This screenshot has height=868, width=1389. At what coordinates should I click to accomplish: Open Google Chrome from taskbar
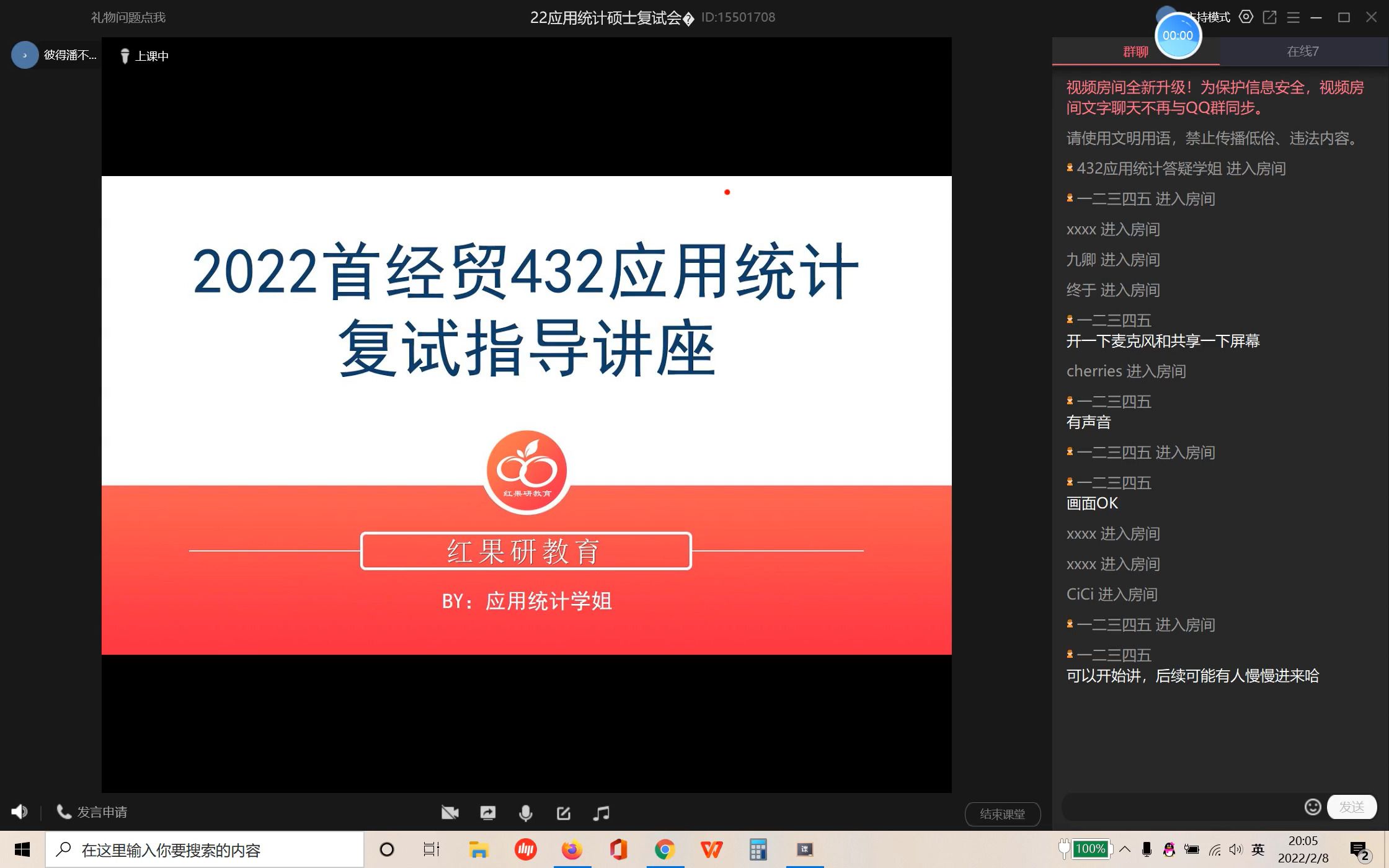[665, 849]
